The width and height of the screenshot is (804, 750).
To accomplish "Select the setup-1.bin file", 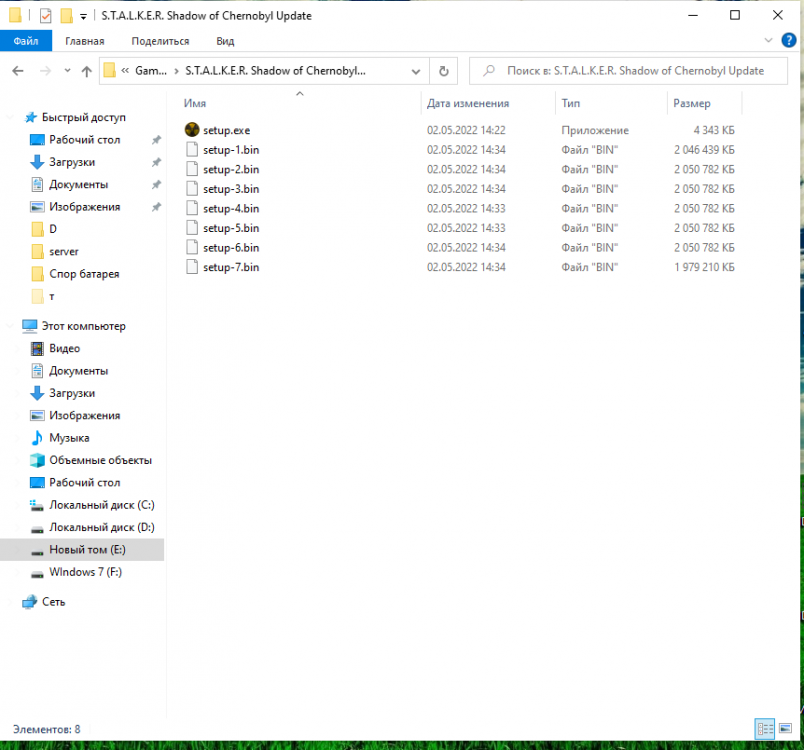I will coord(231,150).
